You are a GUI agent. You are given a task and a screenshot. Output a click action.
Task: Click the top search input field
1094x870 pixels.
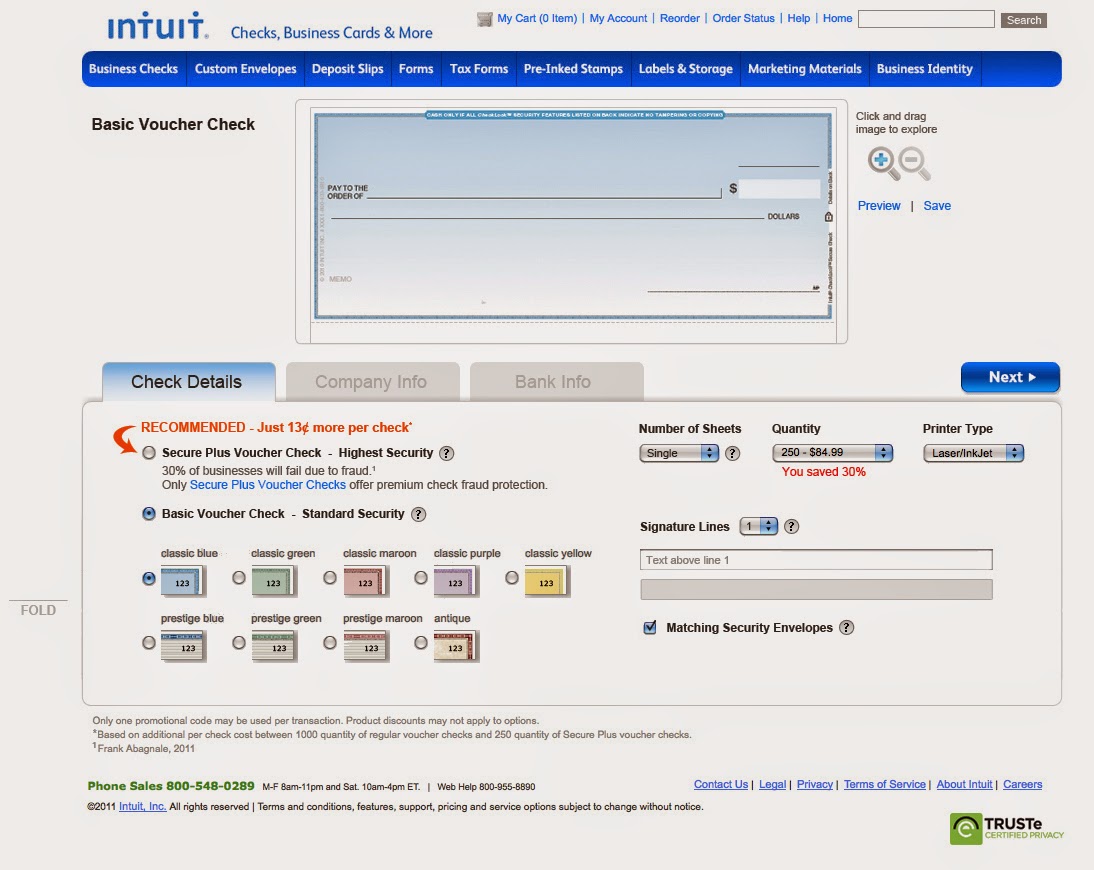pyautogui.click(x=926, y=19)
